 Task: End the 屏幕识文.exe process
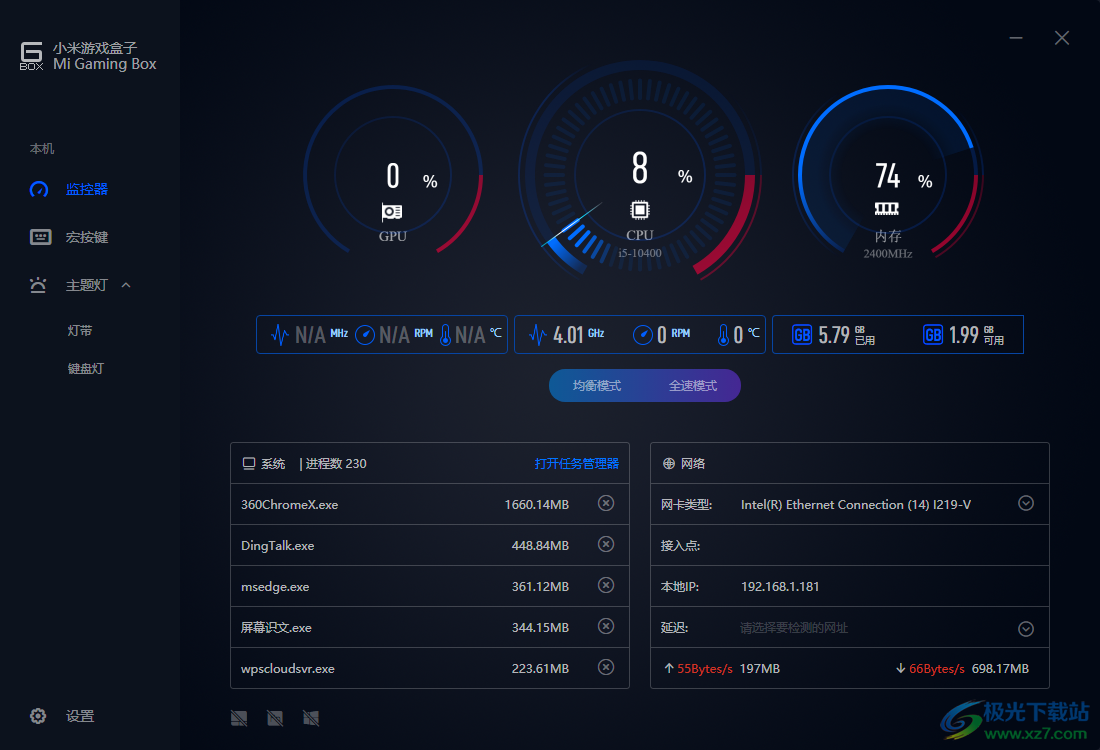[x=606, y=627]
